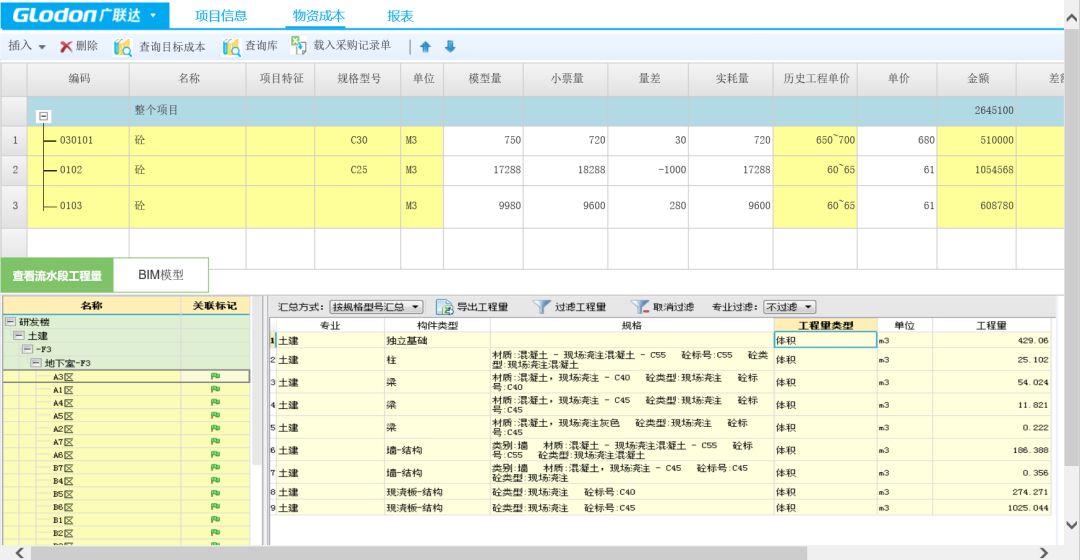This screenshot has height=560, width=1080.
Task: Load purchase records via 载入采购记录单
Action: pyautogui.click(x=299, y=46)
